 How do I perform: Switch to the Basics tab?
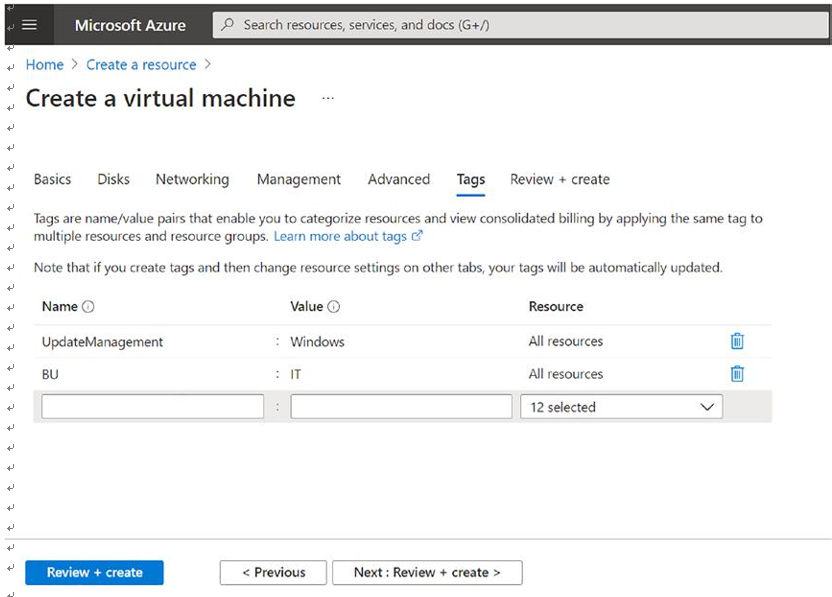pos(53,179)
